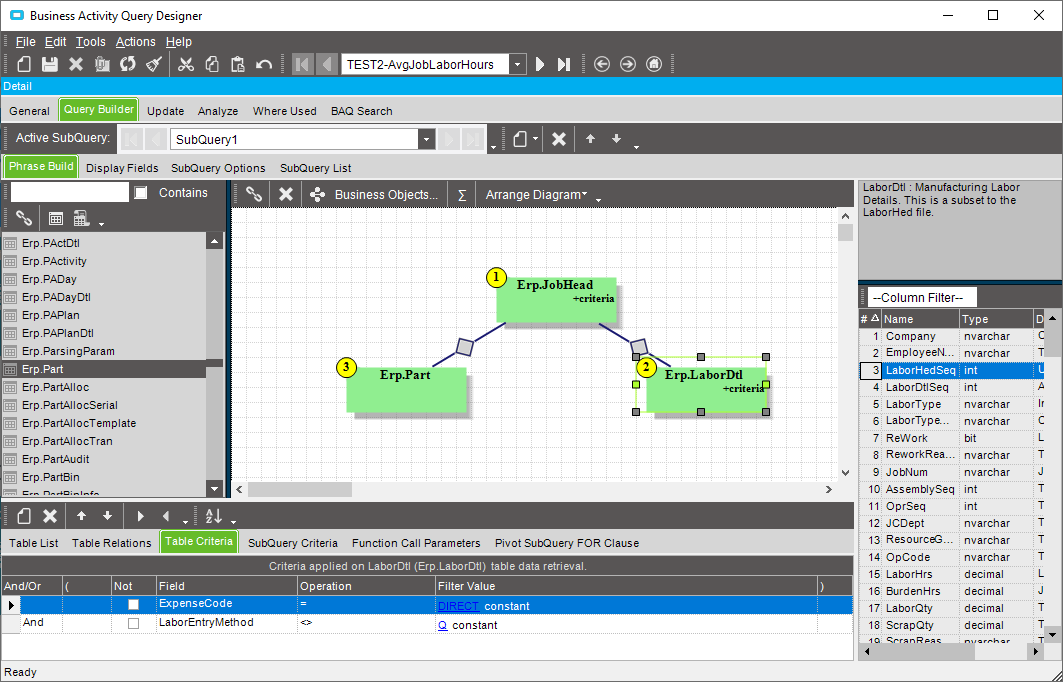1063x682 pixels.
Task: Go to next query record
Action: coord(540,64)
